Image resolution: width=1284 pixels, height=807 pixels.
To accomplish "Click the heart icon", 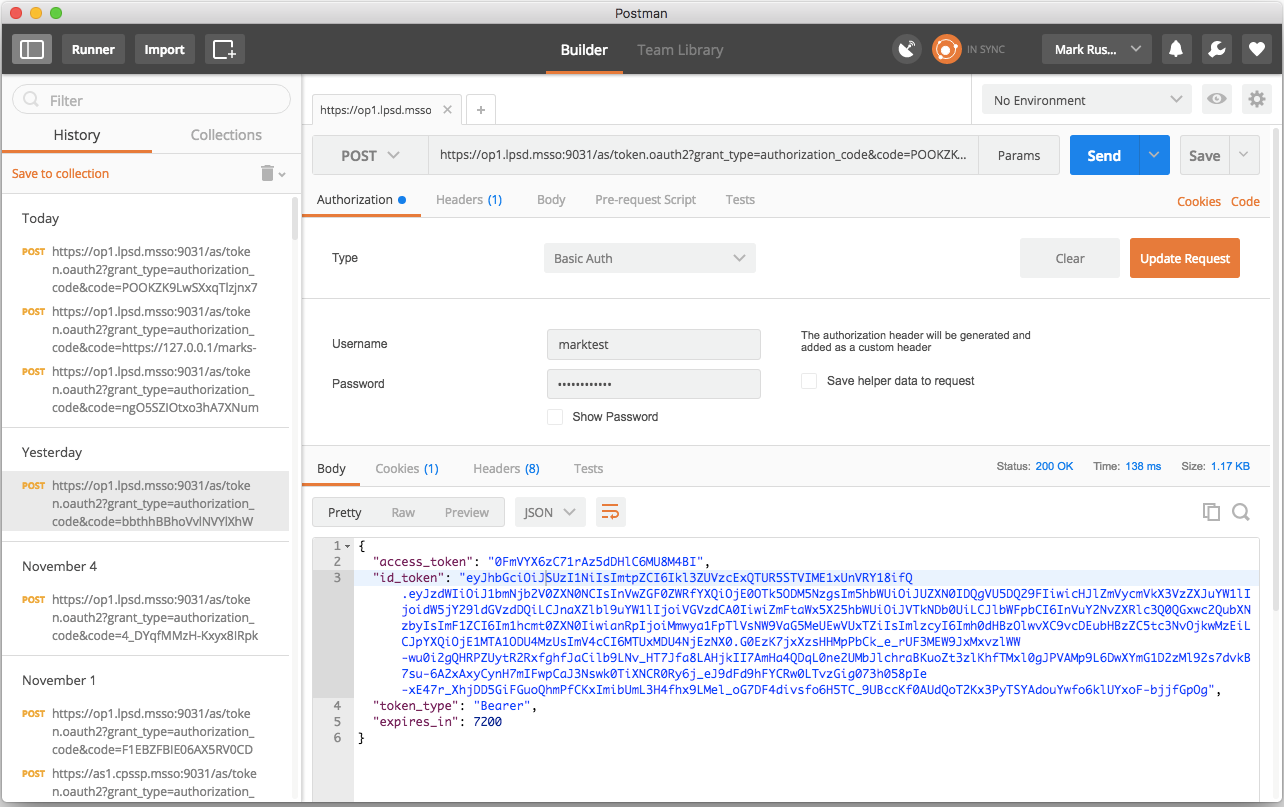I will tap(1257, 49).
